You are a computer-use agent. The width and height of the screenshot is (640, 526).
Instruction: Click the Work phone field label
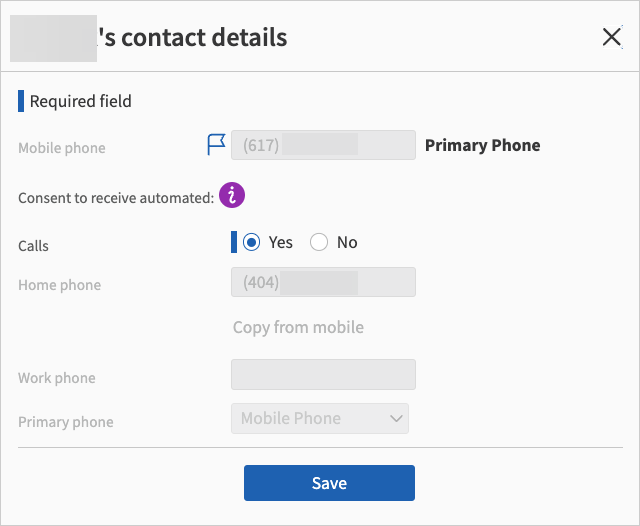coord(57,378)
